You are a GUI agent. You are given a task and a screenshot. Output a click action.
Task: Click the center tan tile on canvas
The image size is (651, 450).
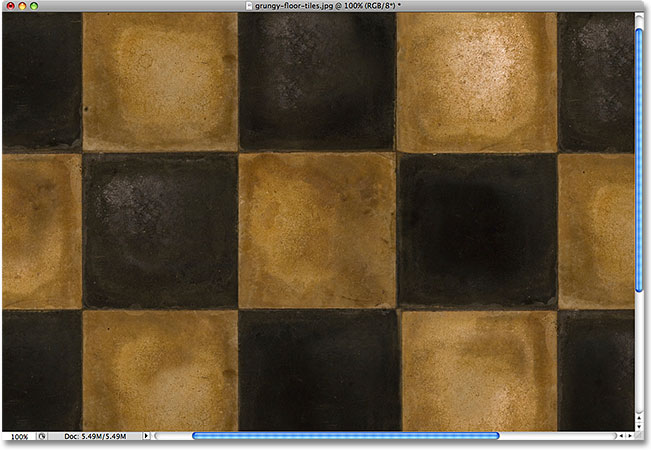tap(318, 230)
